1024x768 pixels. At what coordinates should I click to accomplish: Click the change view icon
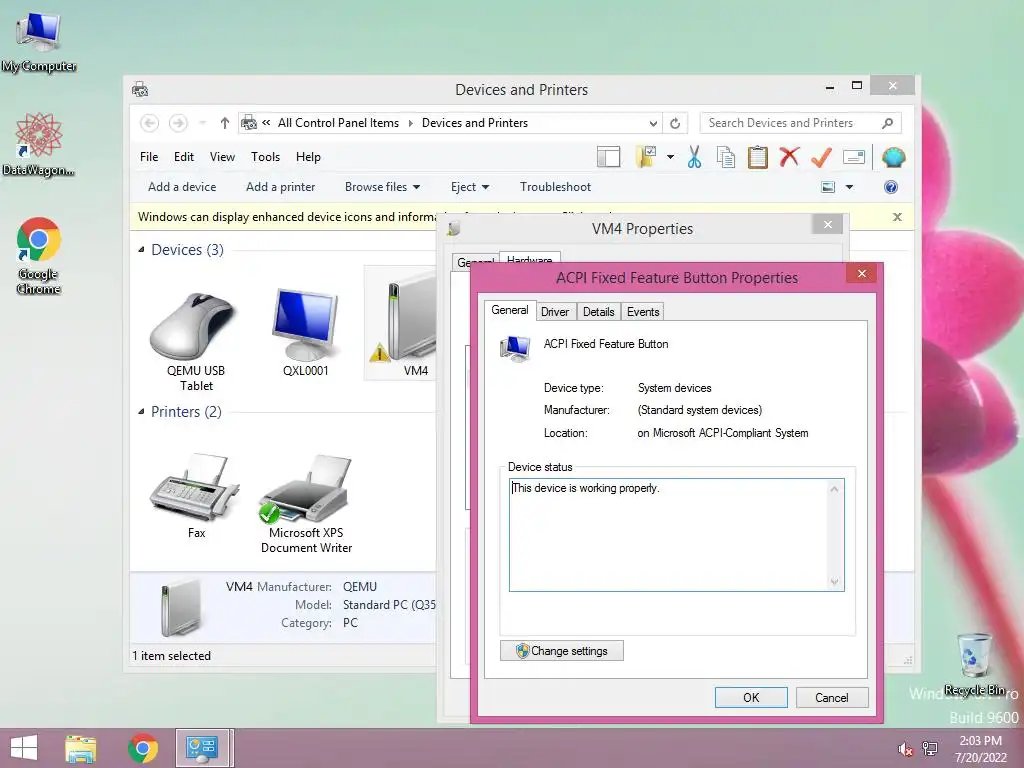pos(828,187)
